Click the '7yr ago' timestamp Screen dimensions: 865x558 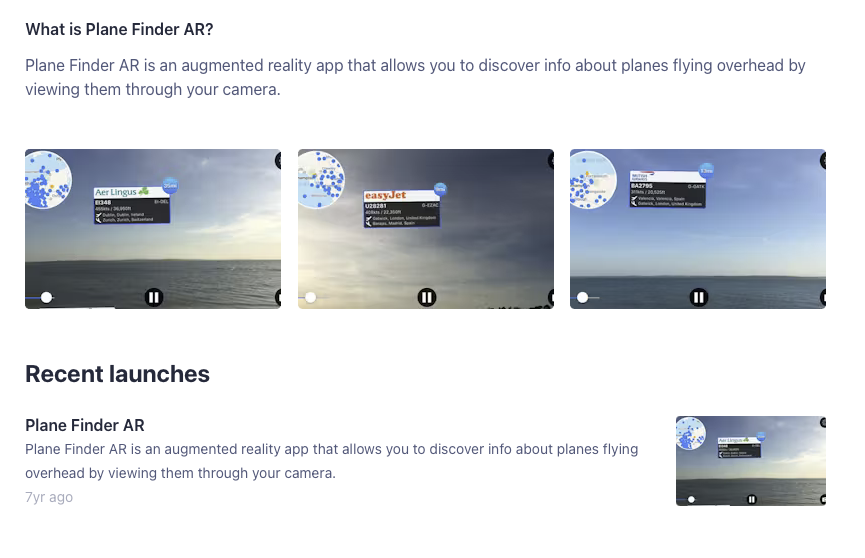pos(49,497)
